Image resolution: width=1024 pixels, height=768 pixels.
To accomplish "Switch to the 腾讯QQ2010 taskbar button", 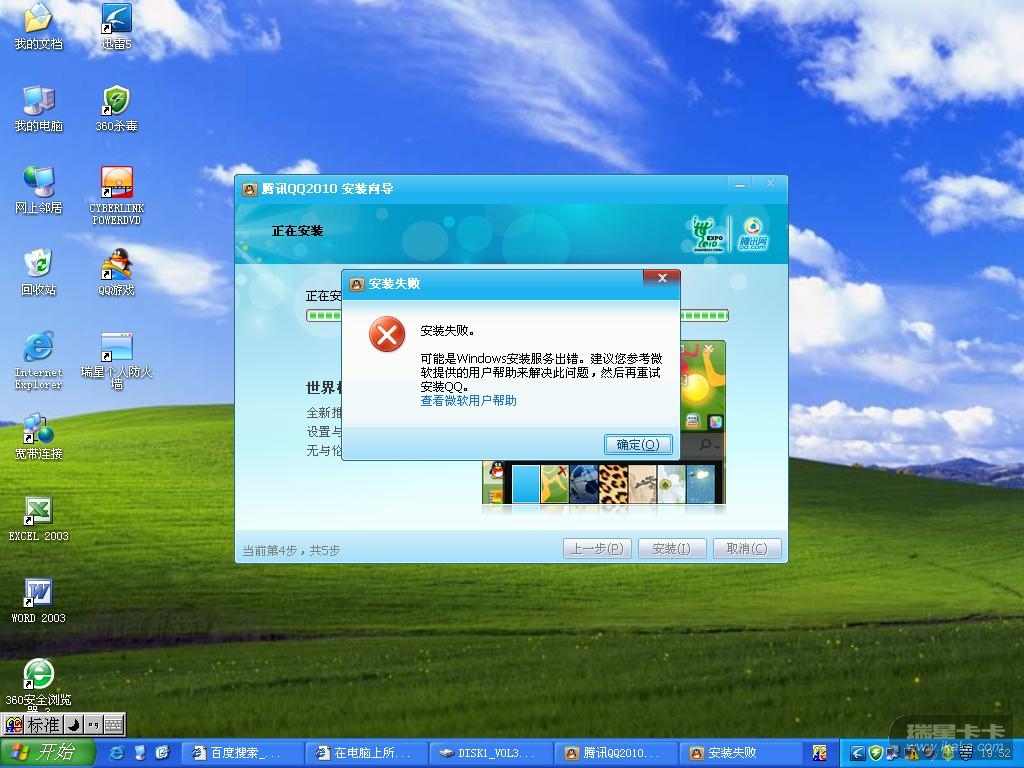I will coord(615,753).
